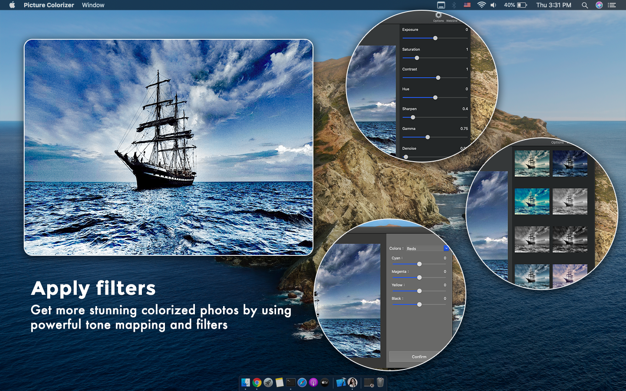Open Terminal from the dock
626x391 pixels.
(x=291, y=383)
